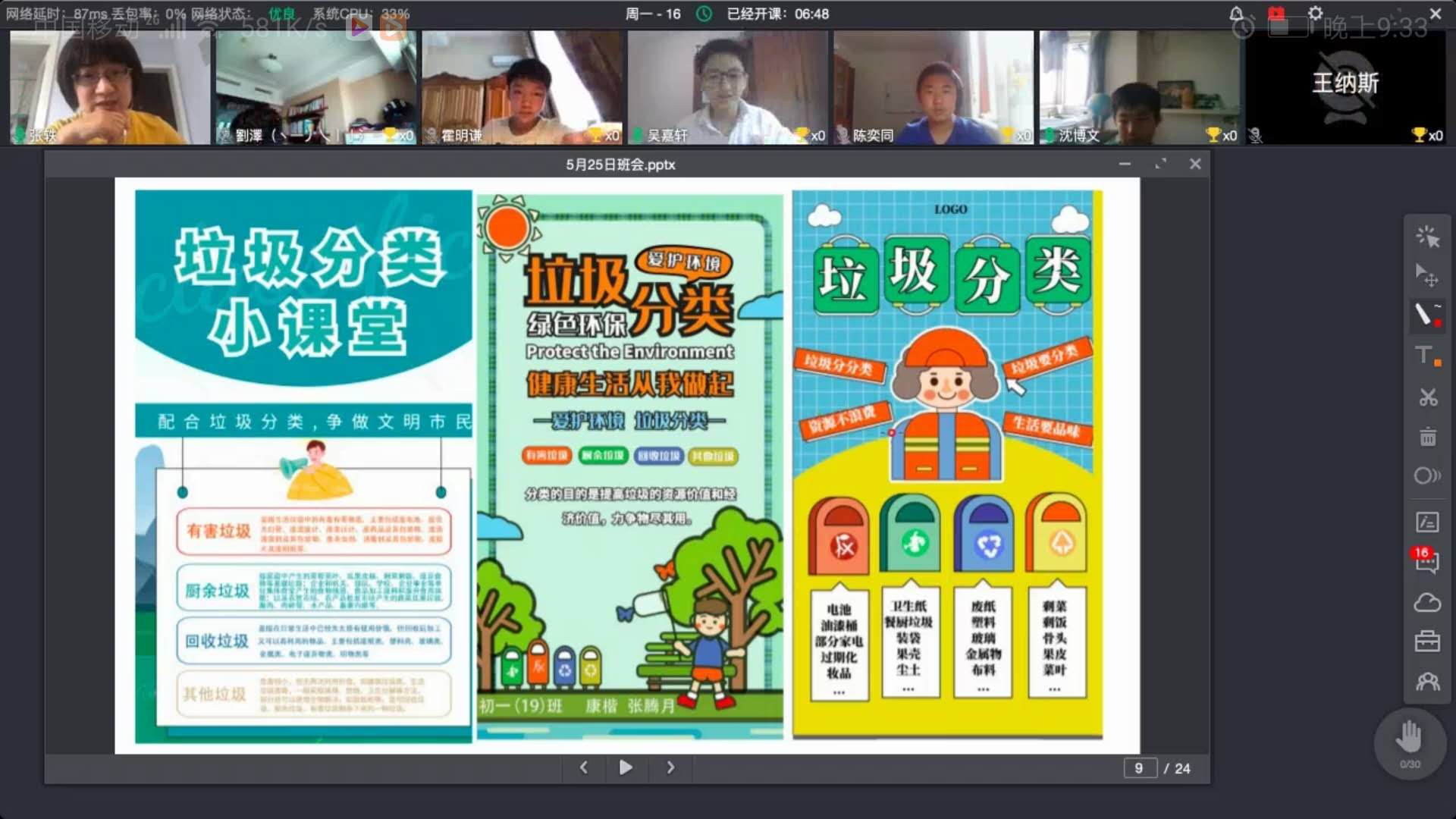Image resolution: width=1456 pixels, height=819 pixels.
Task: Open the chat messages icon with badge 16
Action: tap(1426, 561)
